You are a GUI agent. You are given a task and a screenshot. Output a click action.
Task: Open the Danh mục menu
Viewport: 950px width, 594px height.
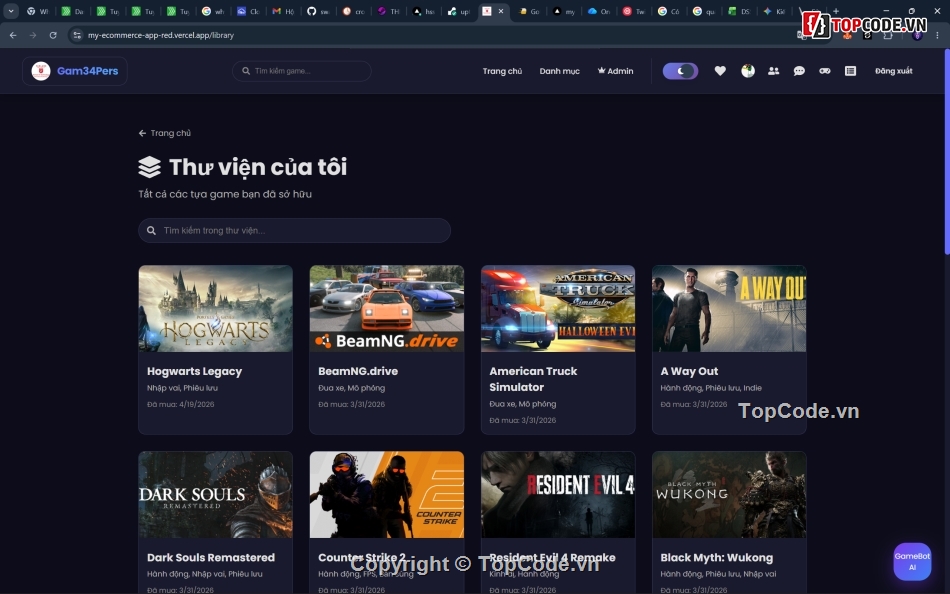(559, 71)
